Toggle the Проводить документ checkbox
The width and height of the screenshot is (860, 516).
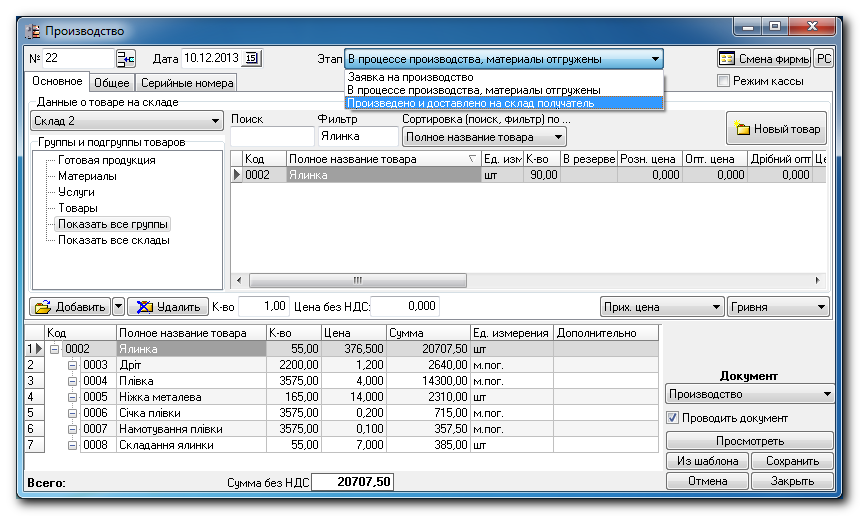673,417
